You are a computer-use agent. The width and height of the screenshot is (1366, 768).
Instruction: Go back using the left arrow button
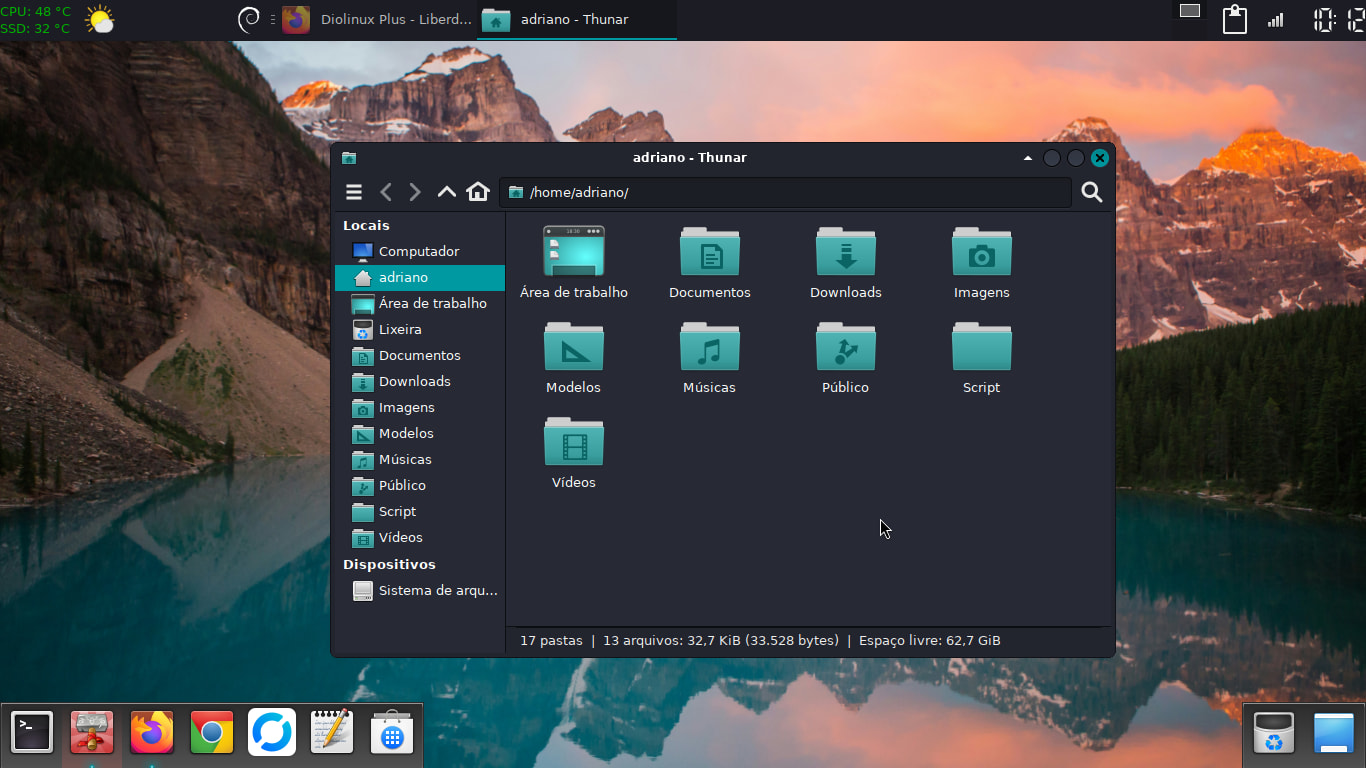tap(386, 192)
